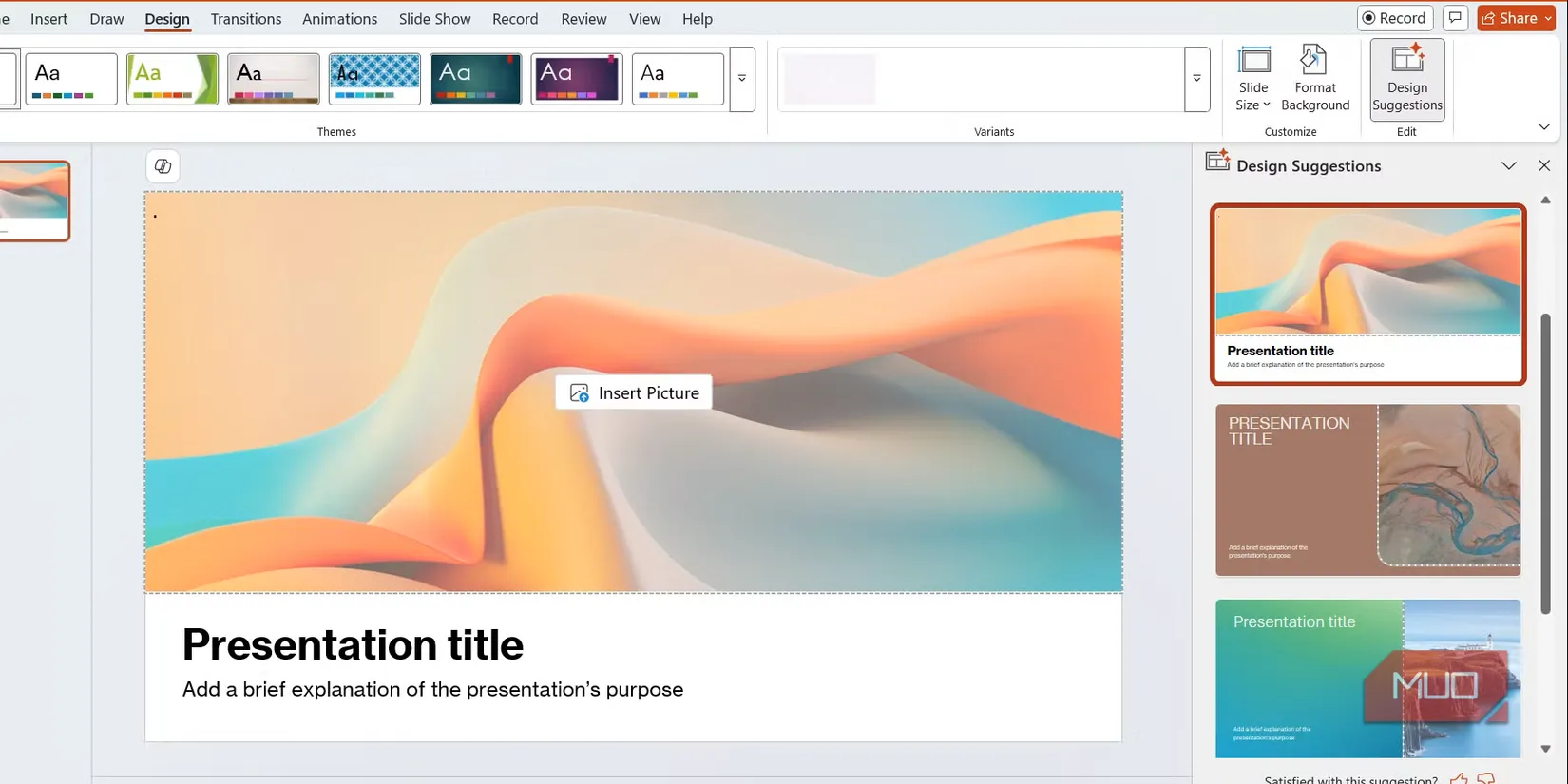
Task: Open the comments icon near Share
Action: (x=1454, y=18)
